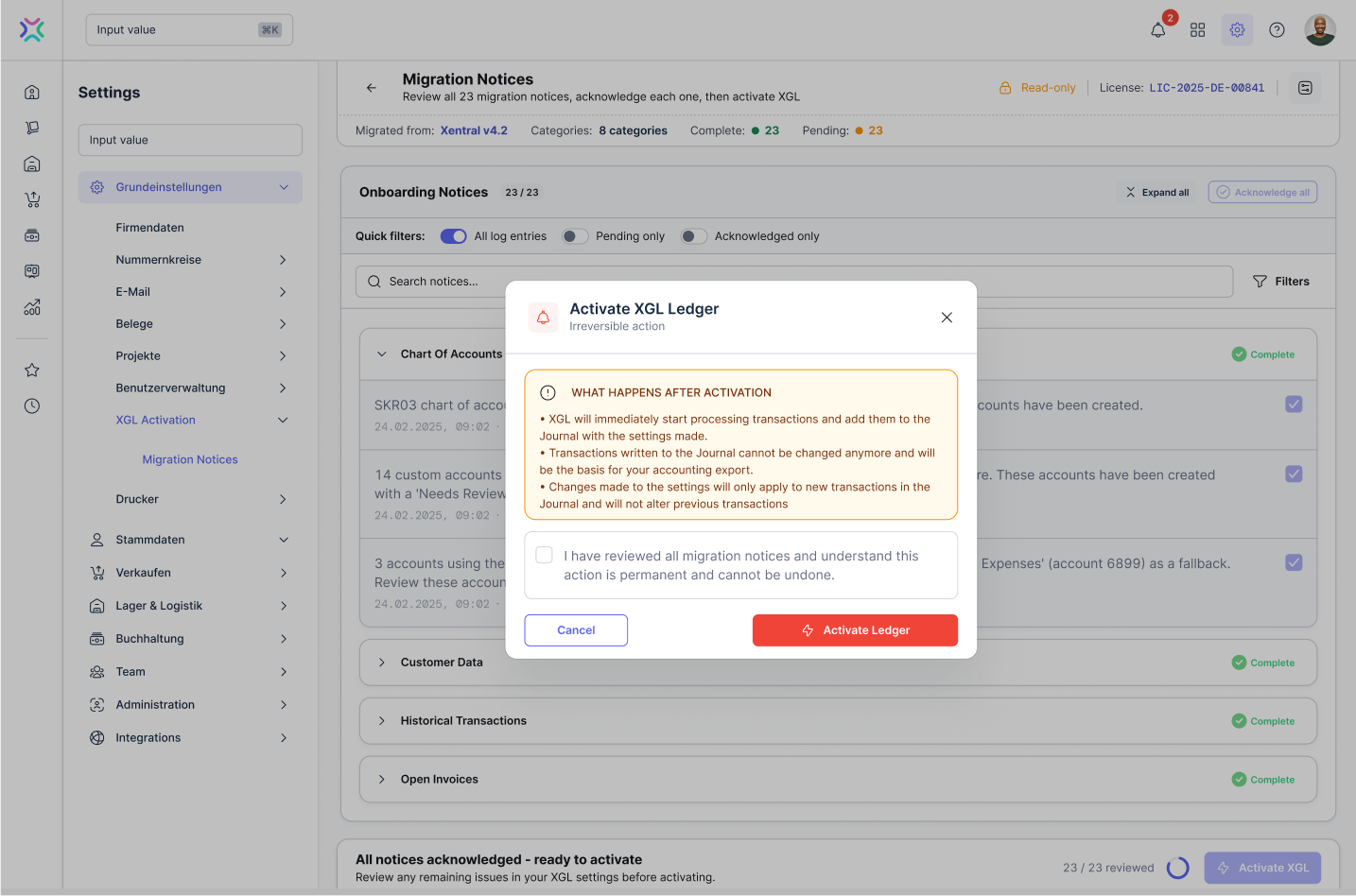Open the Firmendaten settings page
The height and width of the screenshot is (896, 1356).
(149, 228)
